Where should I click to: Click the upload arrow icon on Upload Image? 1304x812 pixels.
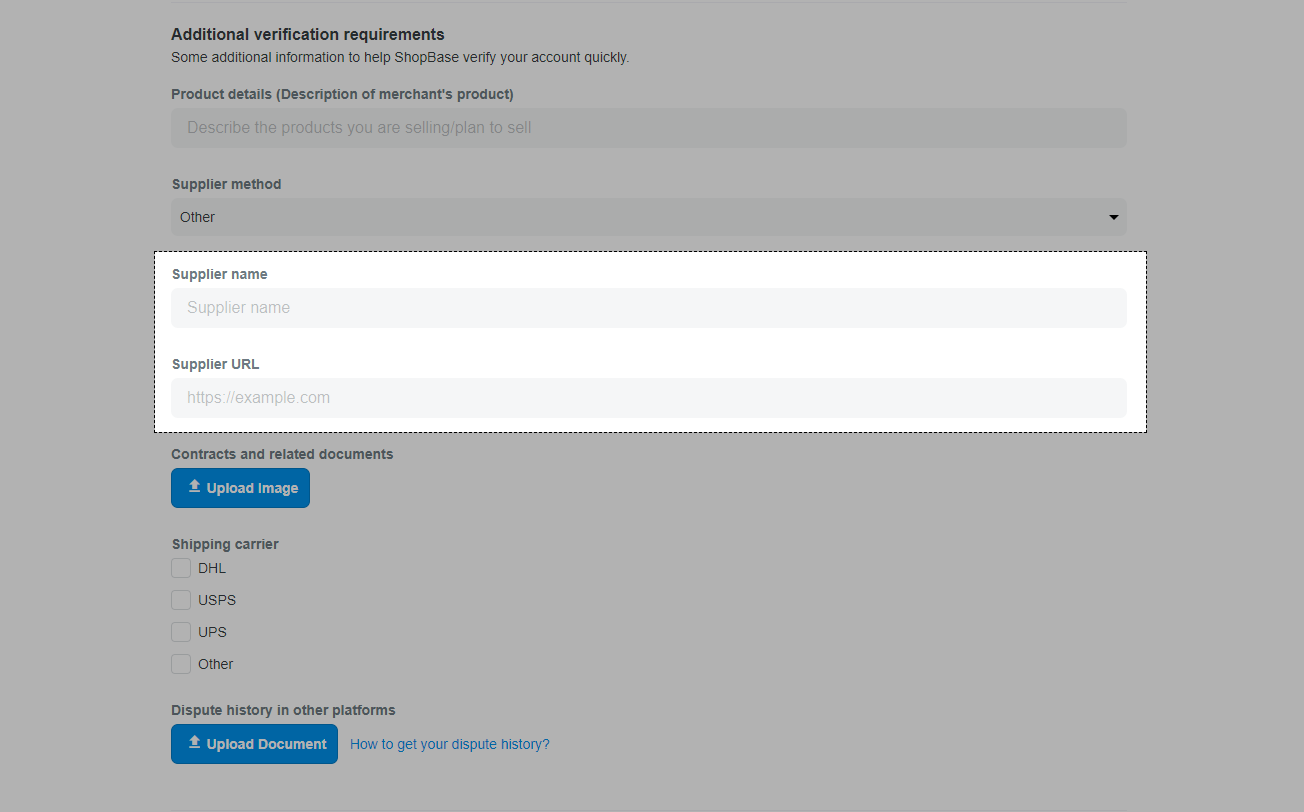195,487
